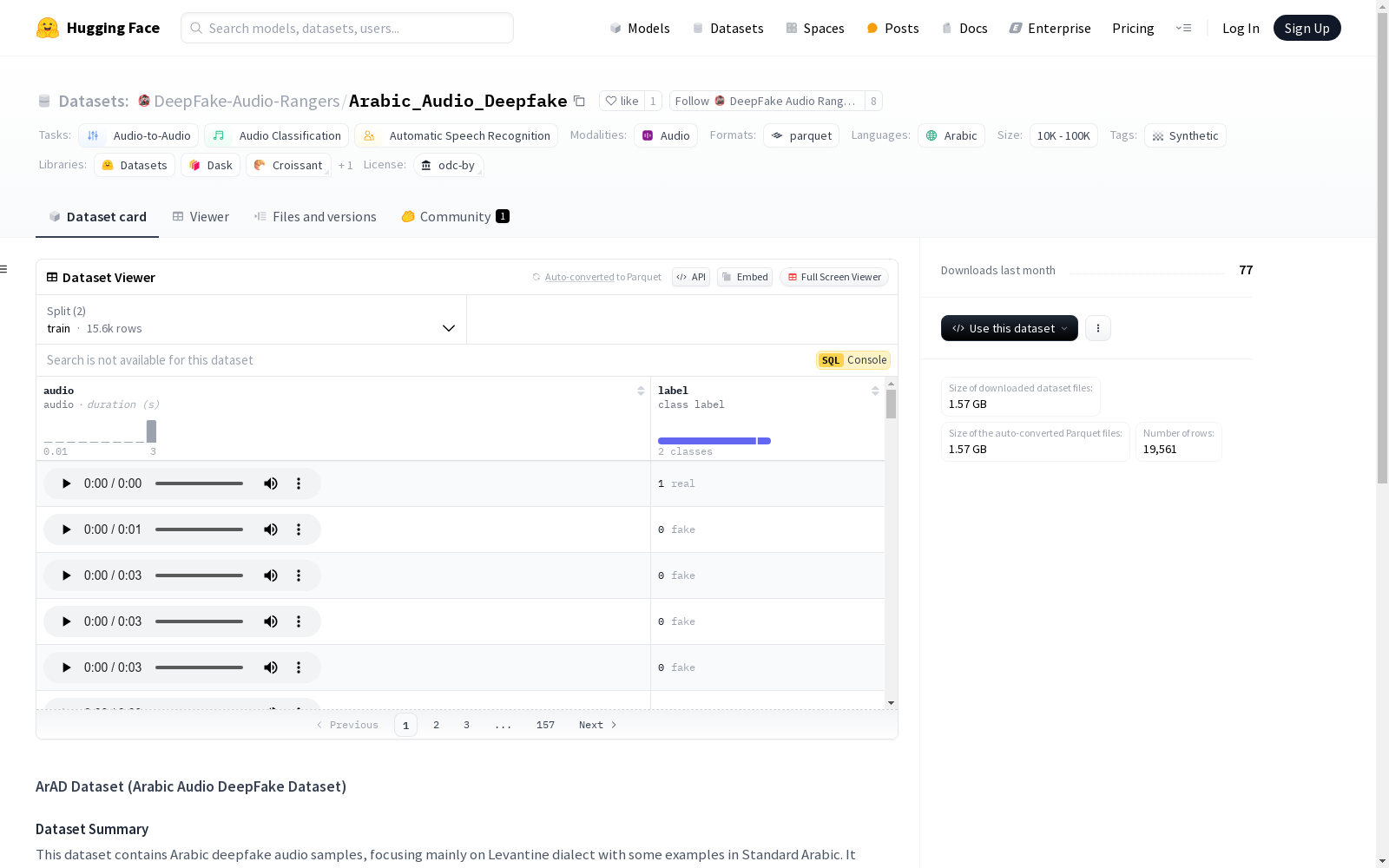This screenshot has height=868, width=1389.
Task: Click the Embed button
Action: (x=745, y=277)
